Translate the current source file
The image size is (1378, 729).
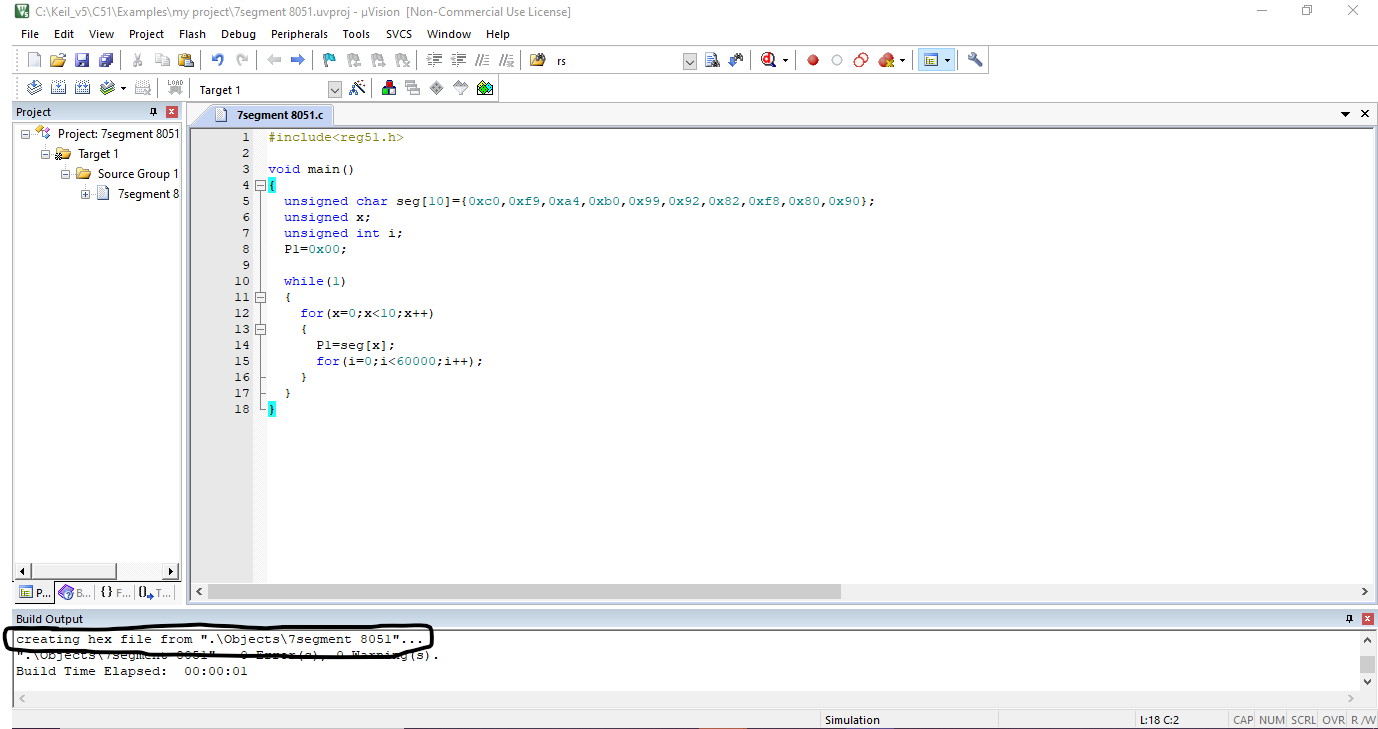(33, 87)
